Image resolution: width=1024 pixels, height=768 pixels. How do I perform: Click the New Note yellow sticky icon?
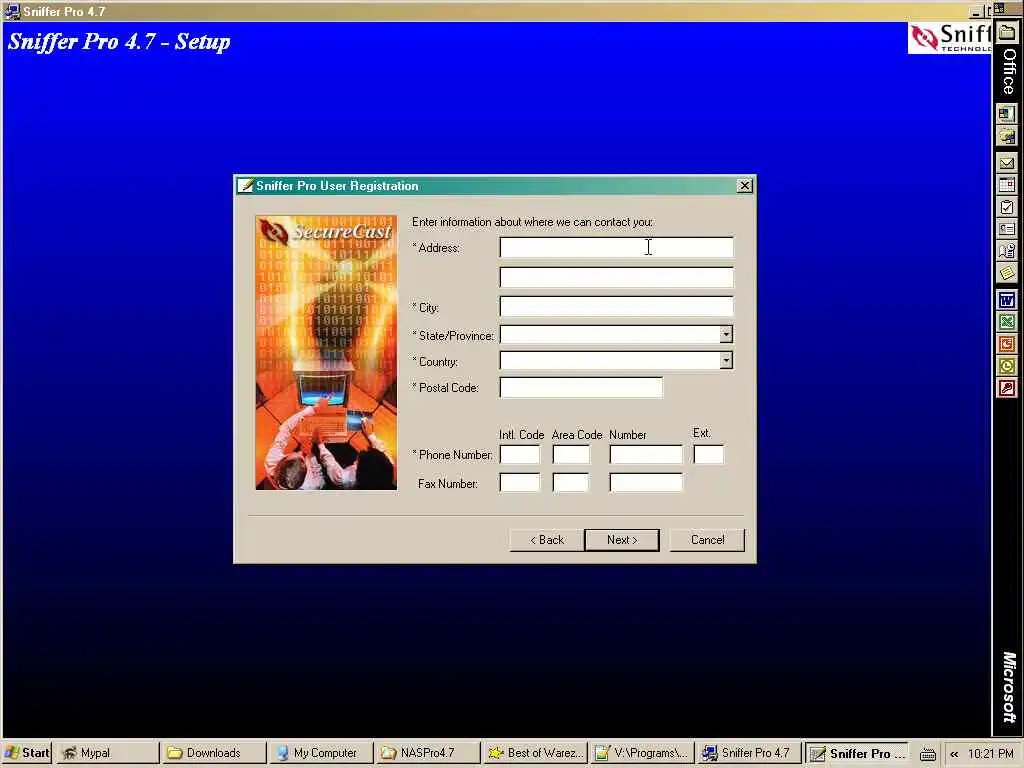[x=1007, y=273]
